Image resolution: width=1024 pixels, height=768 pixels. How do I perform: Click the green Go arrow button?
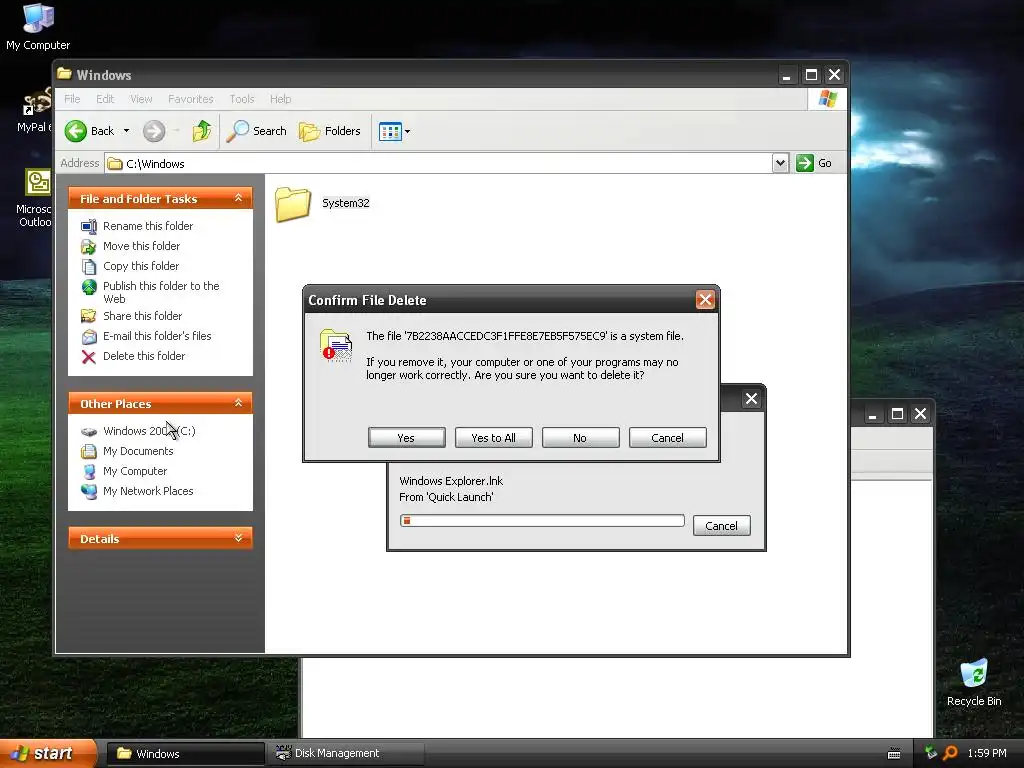(805, 163)
